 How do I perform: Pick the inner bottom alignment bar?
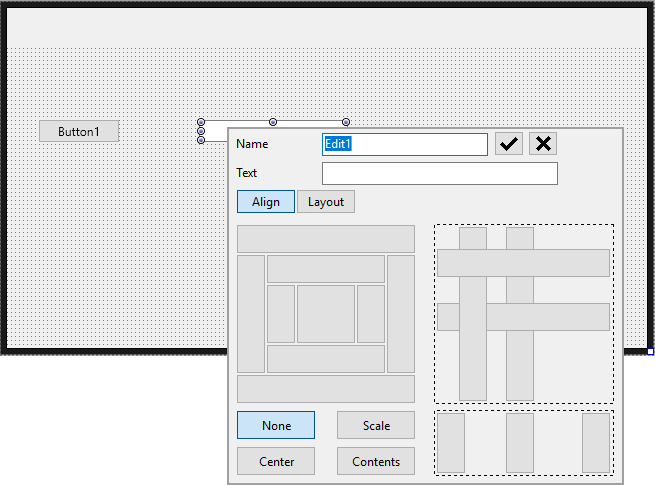326,359
